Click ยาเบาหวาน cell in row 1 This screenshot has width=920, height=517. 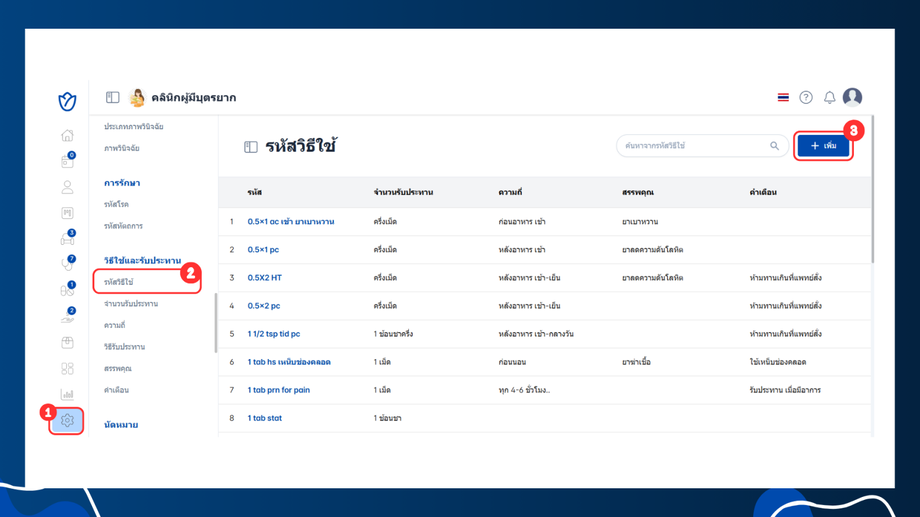point(640,222)
